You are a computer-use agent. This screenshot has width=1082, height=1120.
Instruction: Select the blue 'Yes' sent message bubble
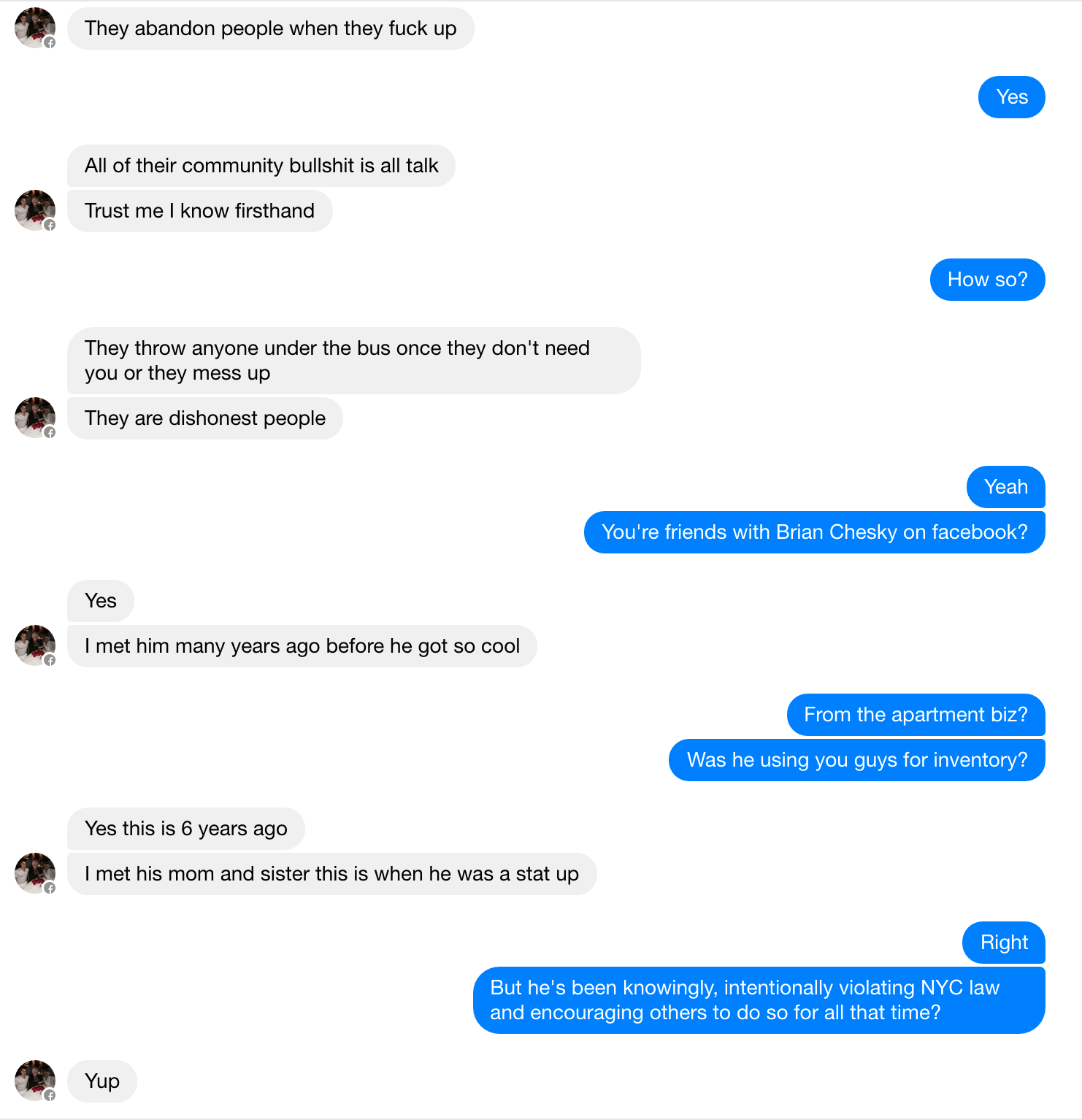[x=1011, y=97]
